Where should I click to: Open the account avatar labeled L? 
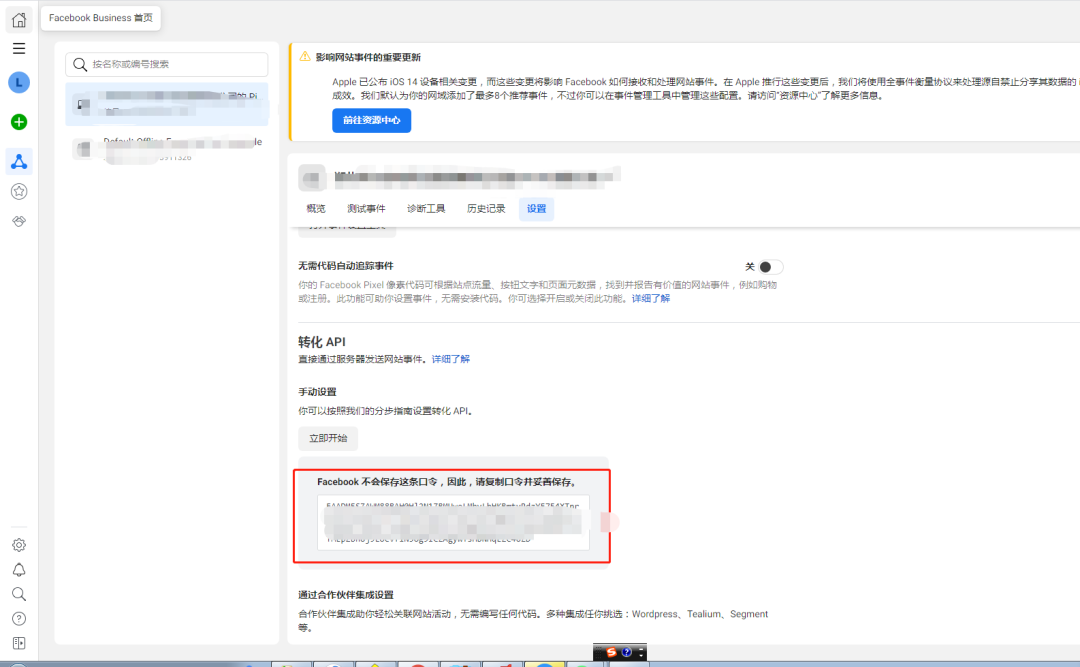coord(19,83)
